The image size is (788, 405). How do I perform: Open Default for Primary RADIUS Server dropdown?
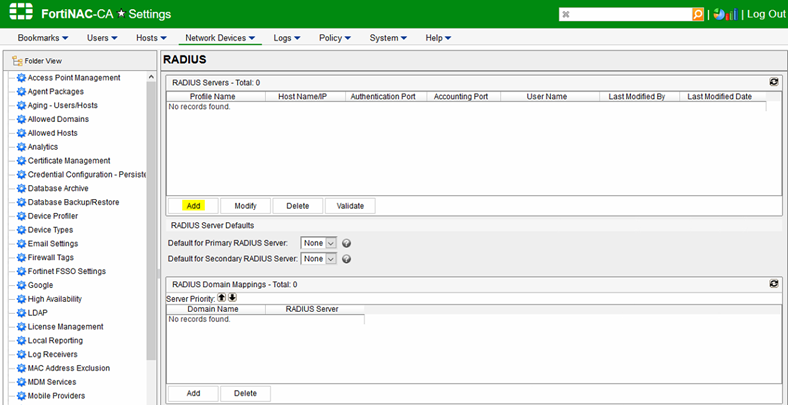318,243
